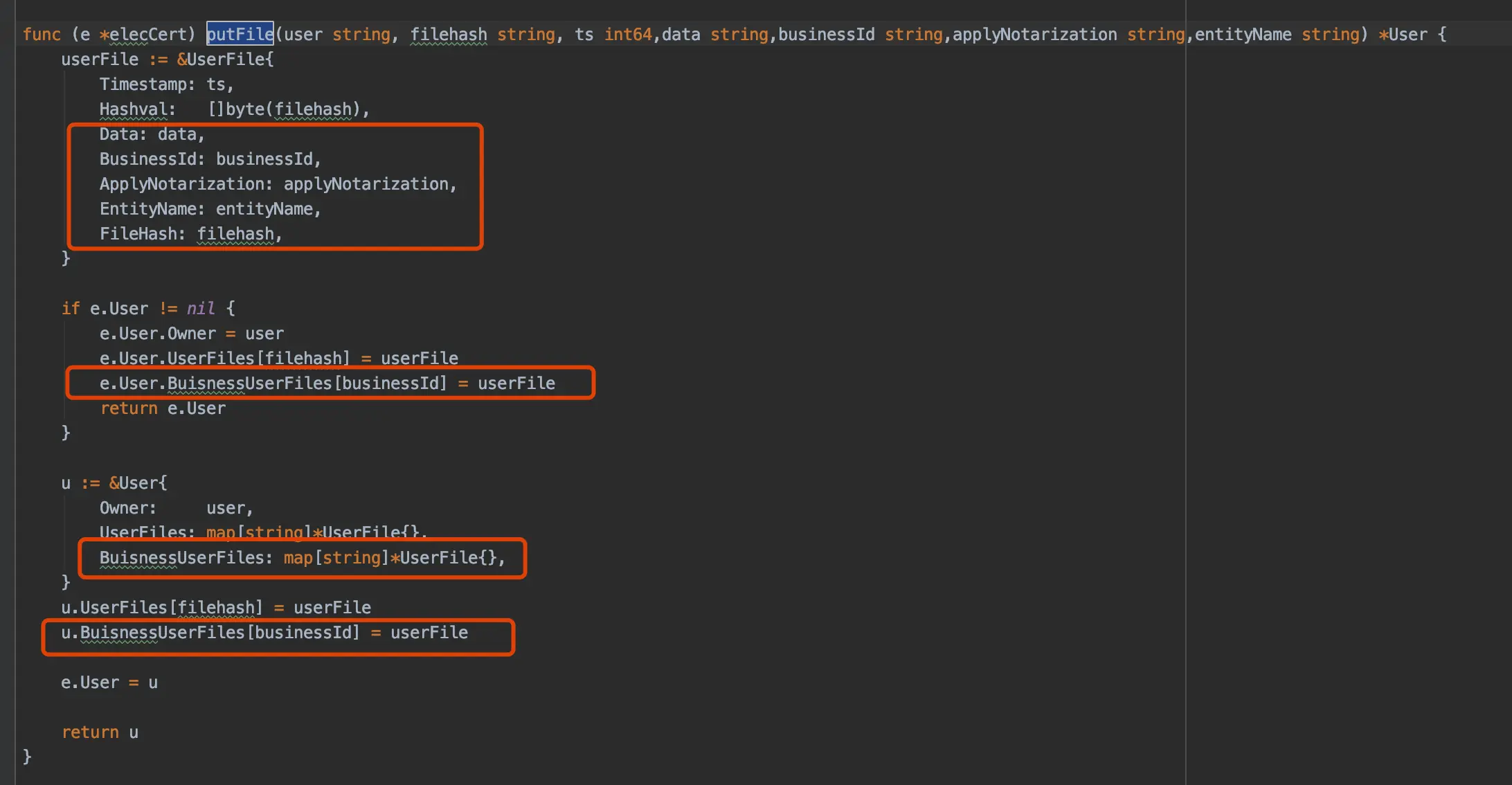Click the Timestamp field name

tap(143, 84)
